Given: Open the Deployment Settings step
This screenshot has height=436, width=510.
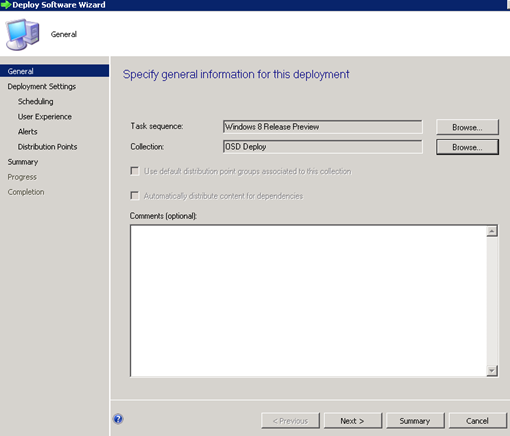Looking at the screenshot, I should click(x=42, y=86).
